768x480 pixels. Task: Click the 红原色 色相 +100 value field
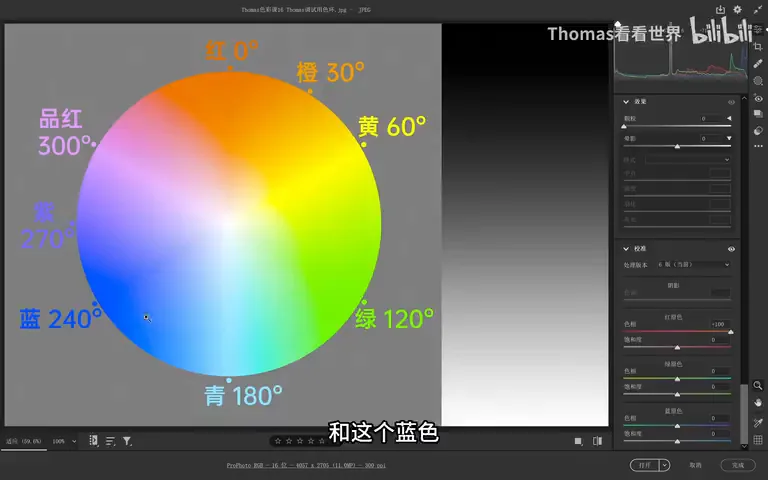click(720, 324)
